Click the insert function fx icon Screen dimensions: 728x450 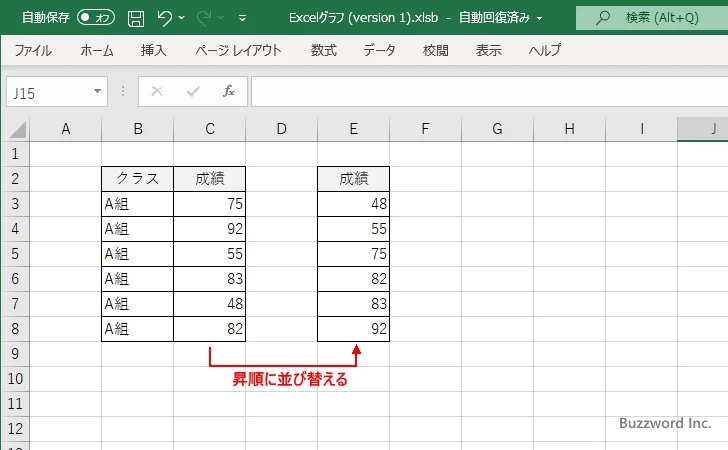tap(229, 91)
